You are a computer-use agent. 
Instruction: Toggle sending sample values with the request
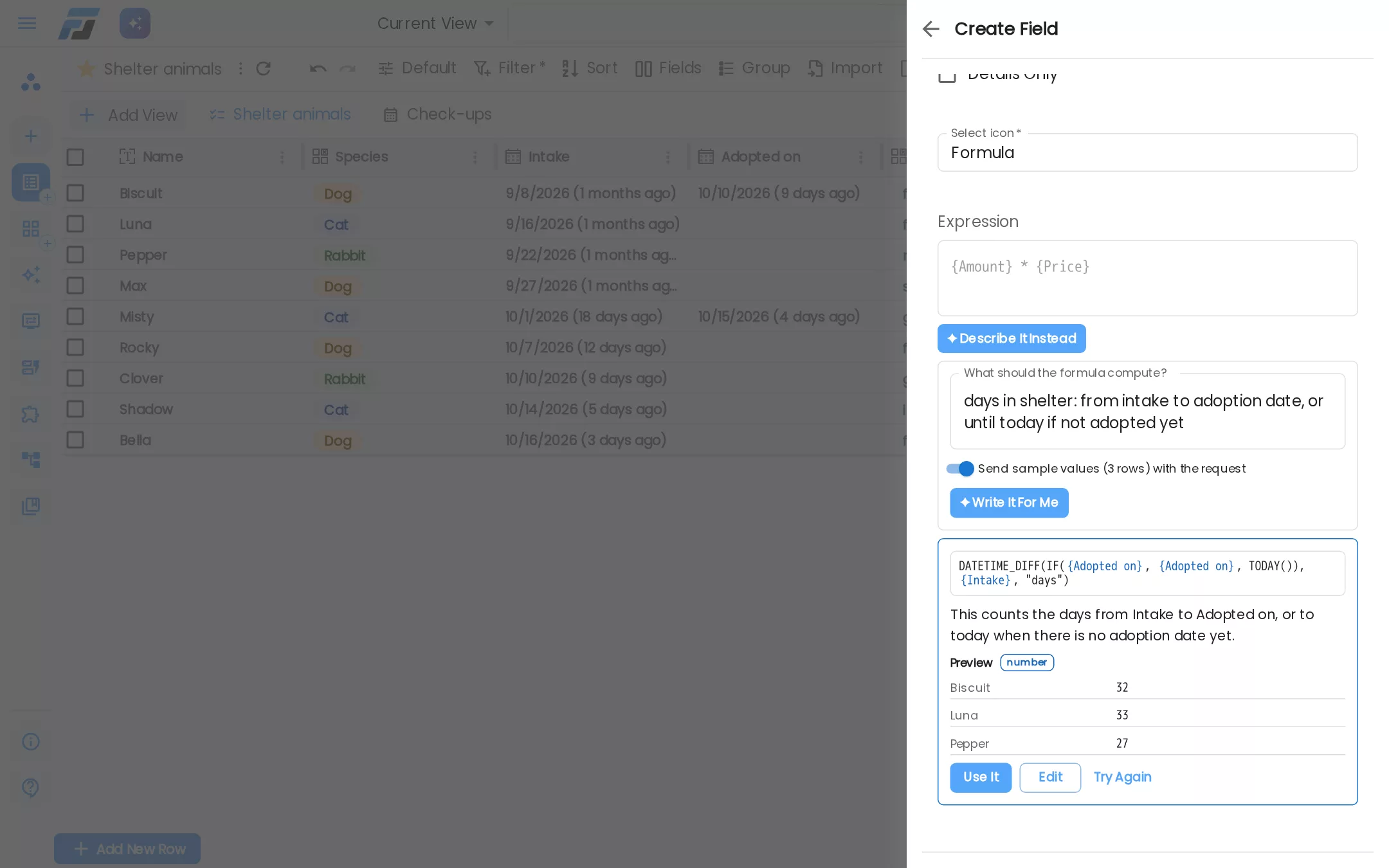(x=960, y=469)
